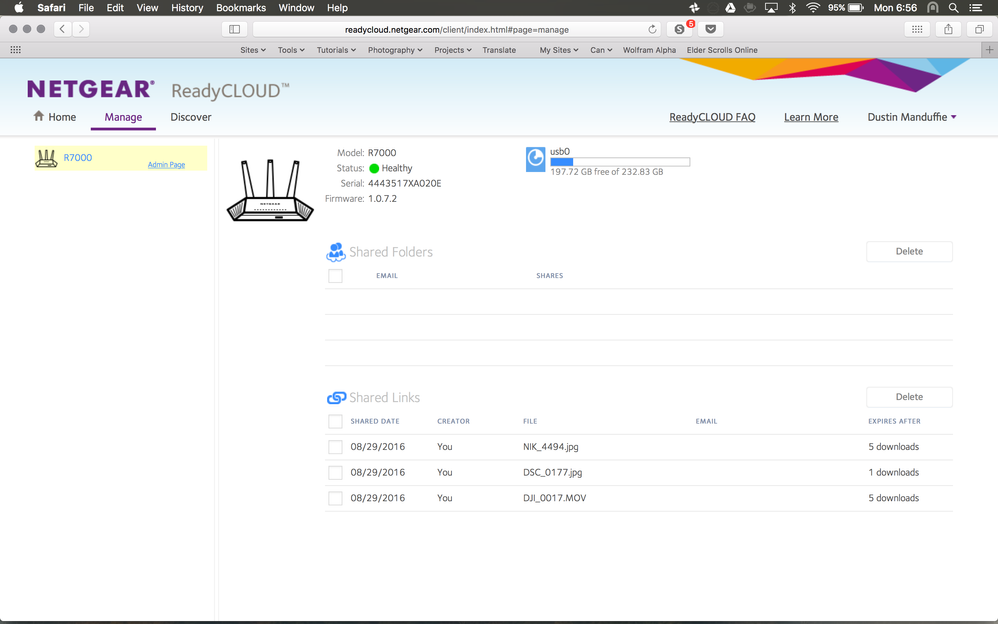
Task: Tick the DJI_0017.MOV row checkbox
Action: point(335,498)
